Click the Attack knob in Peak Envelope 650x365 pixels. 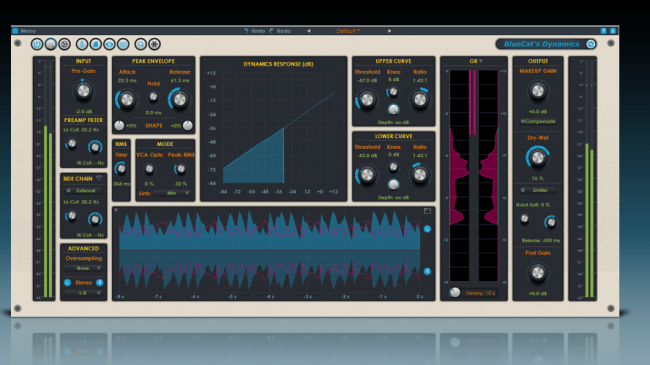pyautogui.click(x=127, y=99)
